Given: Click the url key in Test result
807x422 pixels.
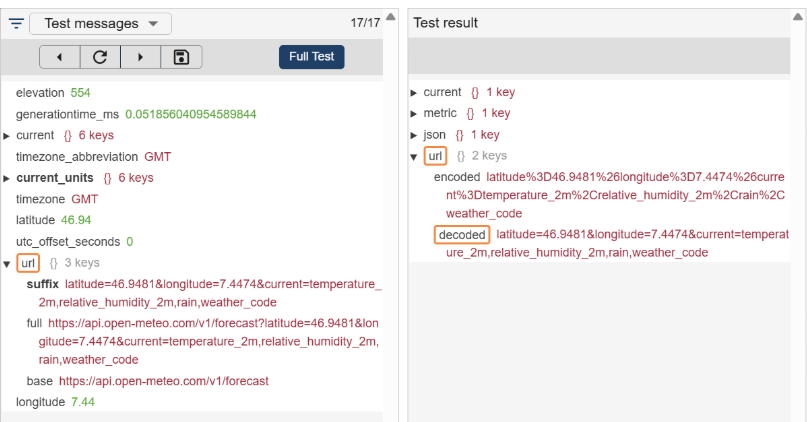Looking at the screenshot, I should pyautogui.click(x=435, y=156).
